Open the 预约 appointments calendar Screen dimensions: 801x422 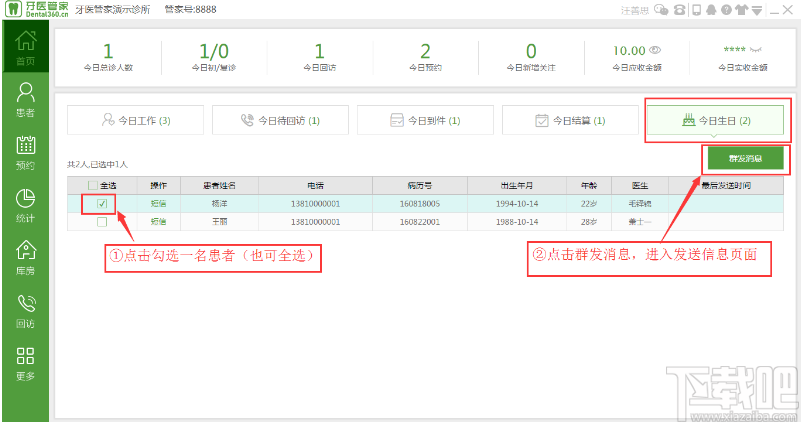26,153
